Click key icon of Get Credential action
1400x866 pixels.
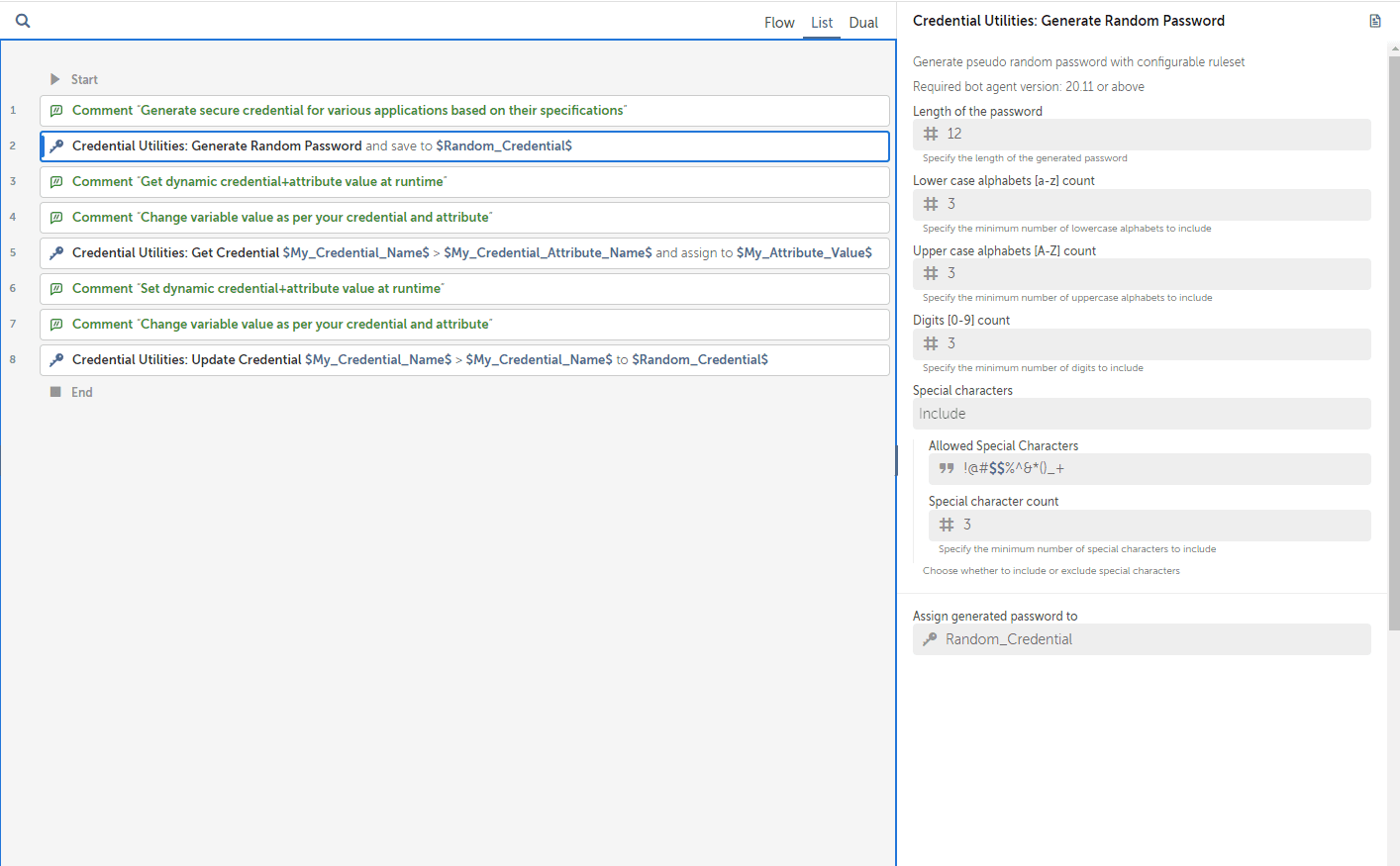click(56, 253)
